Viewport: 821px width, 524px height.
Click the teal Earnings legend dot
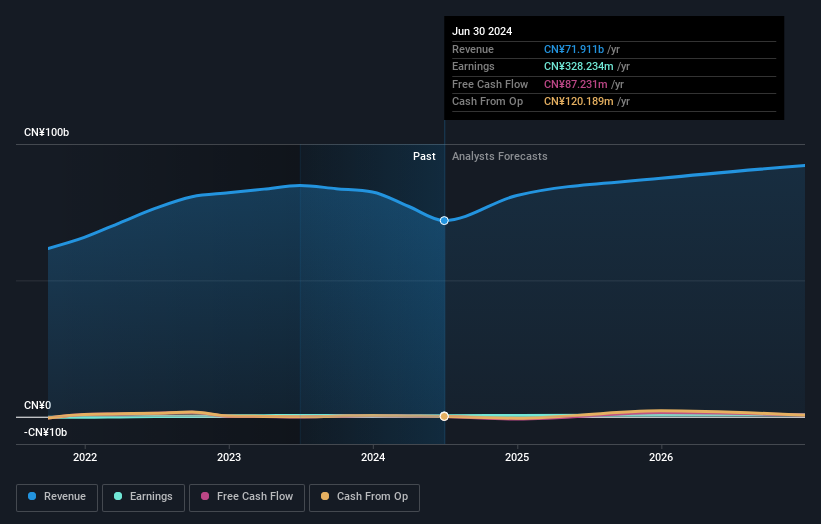click(x=118, y=496)
